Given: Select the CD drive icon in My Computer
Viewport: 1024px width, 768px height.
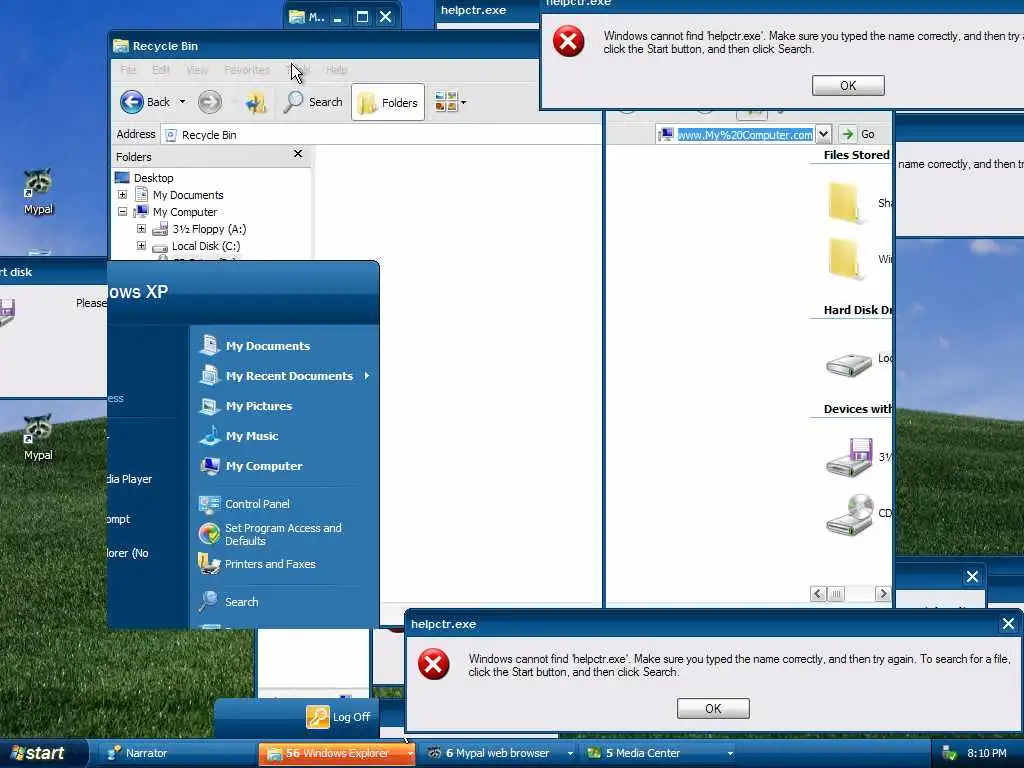Looking at the screenshot, I should click(850, 515).
